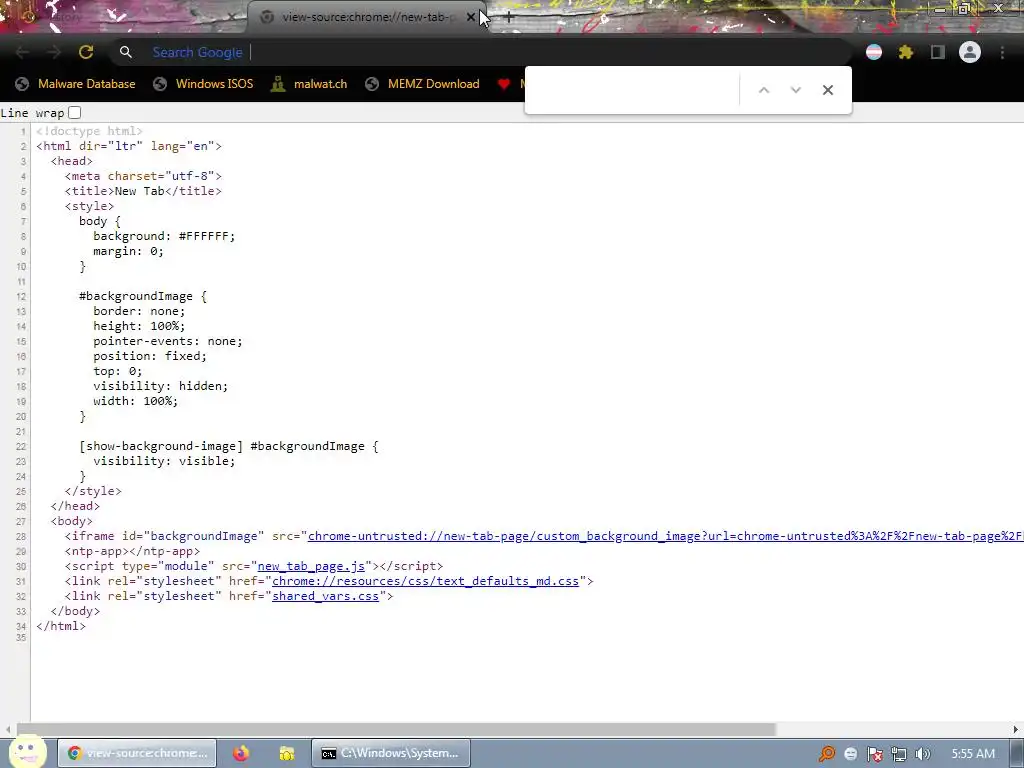Open the custom_background_image iframe source link
The image size is (1024, 768).
coord(665,536)
